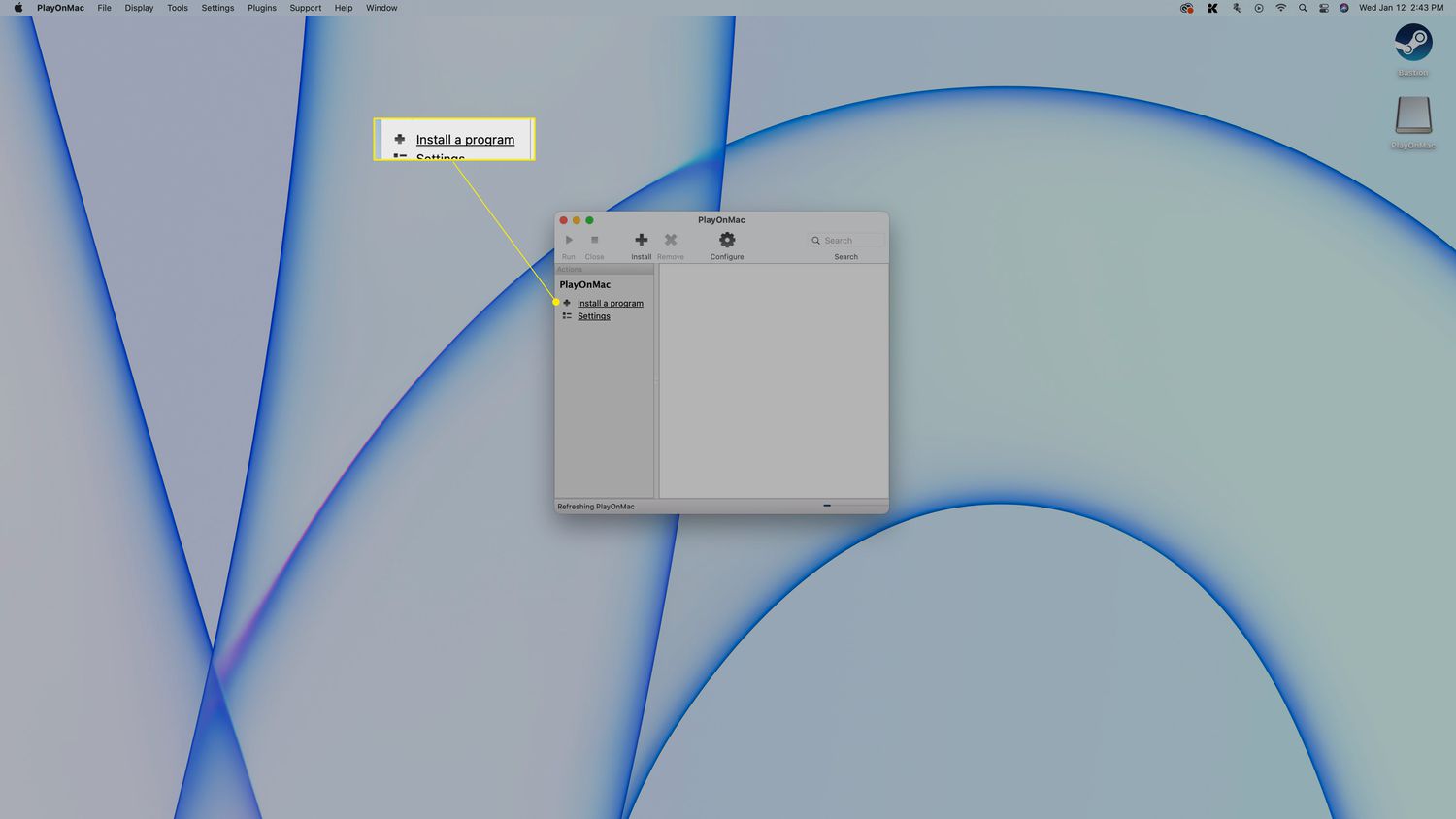
Task: Open the Apple menu
Action: point(17,8)
